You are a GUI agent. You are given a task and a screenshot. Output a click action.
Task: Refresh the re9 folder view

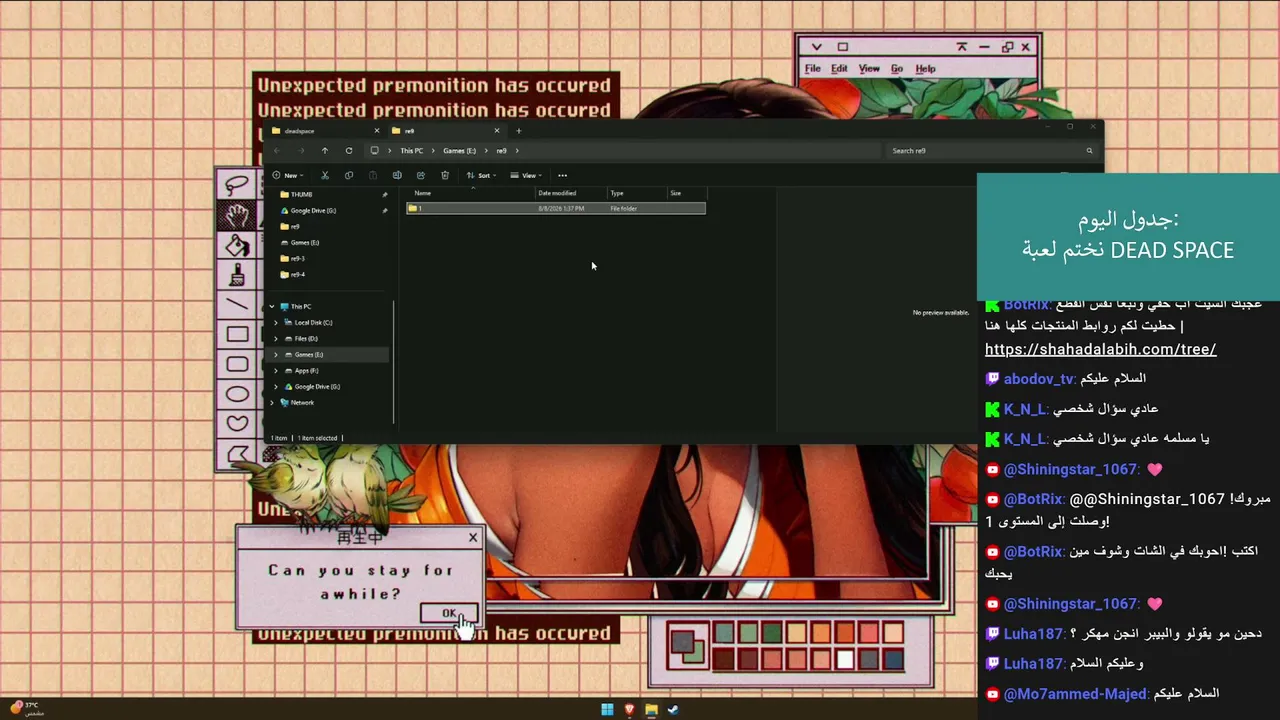pyautogui.click(x=349, y=151)
